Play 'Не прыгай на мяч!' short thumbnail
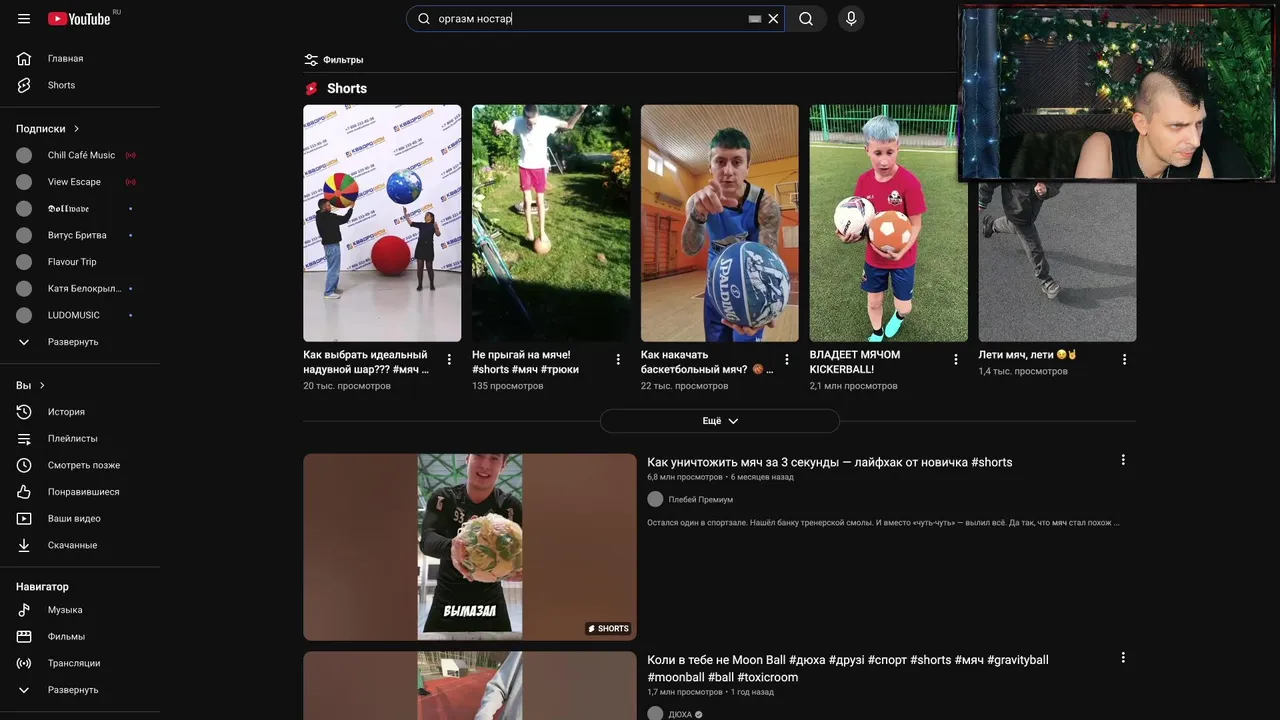This screenshot has height=720, width=1280. [x=551, y=223]
